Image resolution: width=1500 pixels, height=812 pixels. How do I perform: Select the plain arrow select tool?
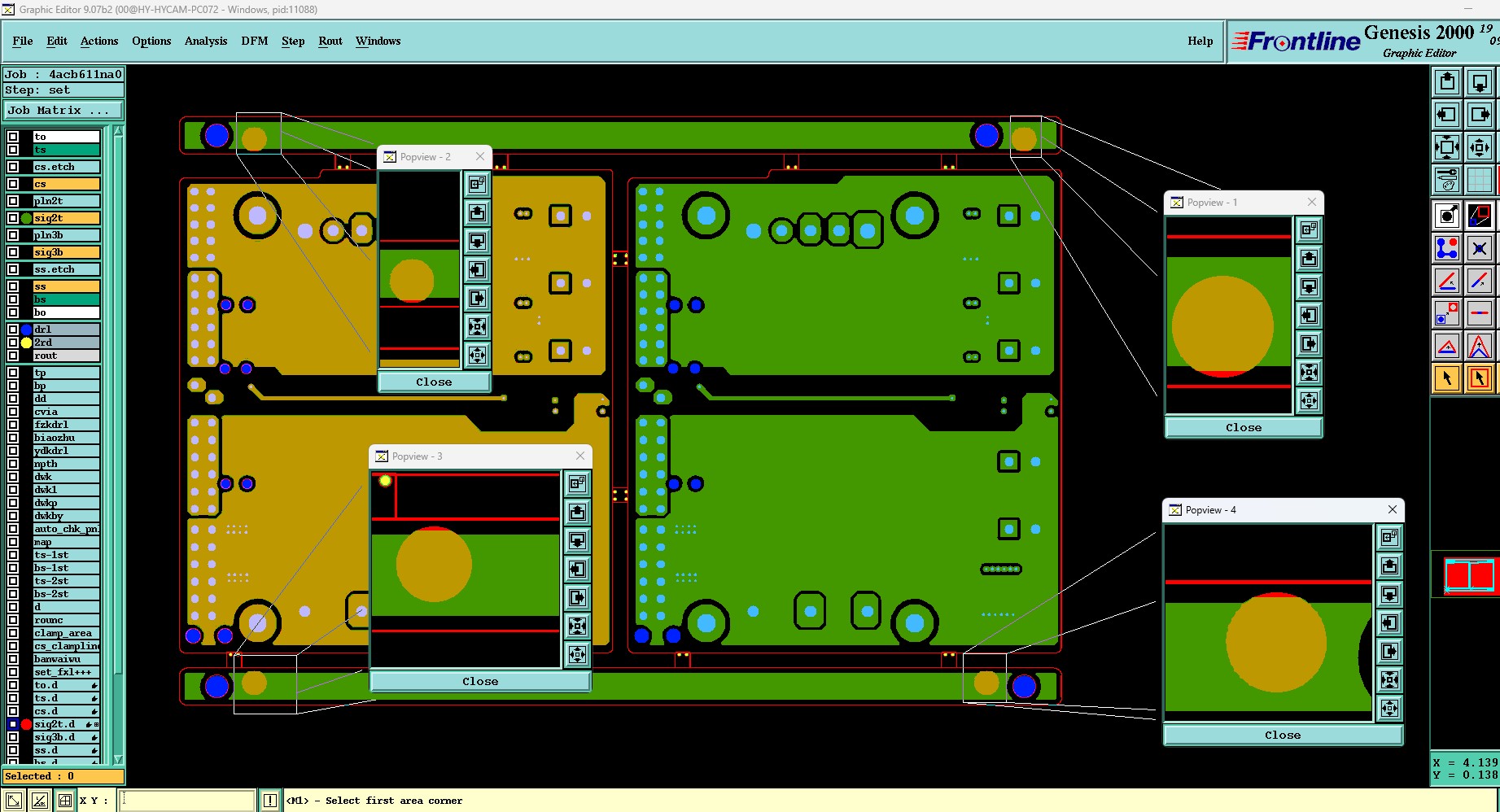pos(1447,378)
